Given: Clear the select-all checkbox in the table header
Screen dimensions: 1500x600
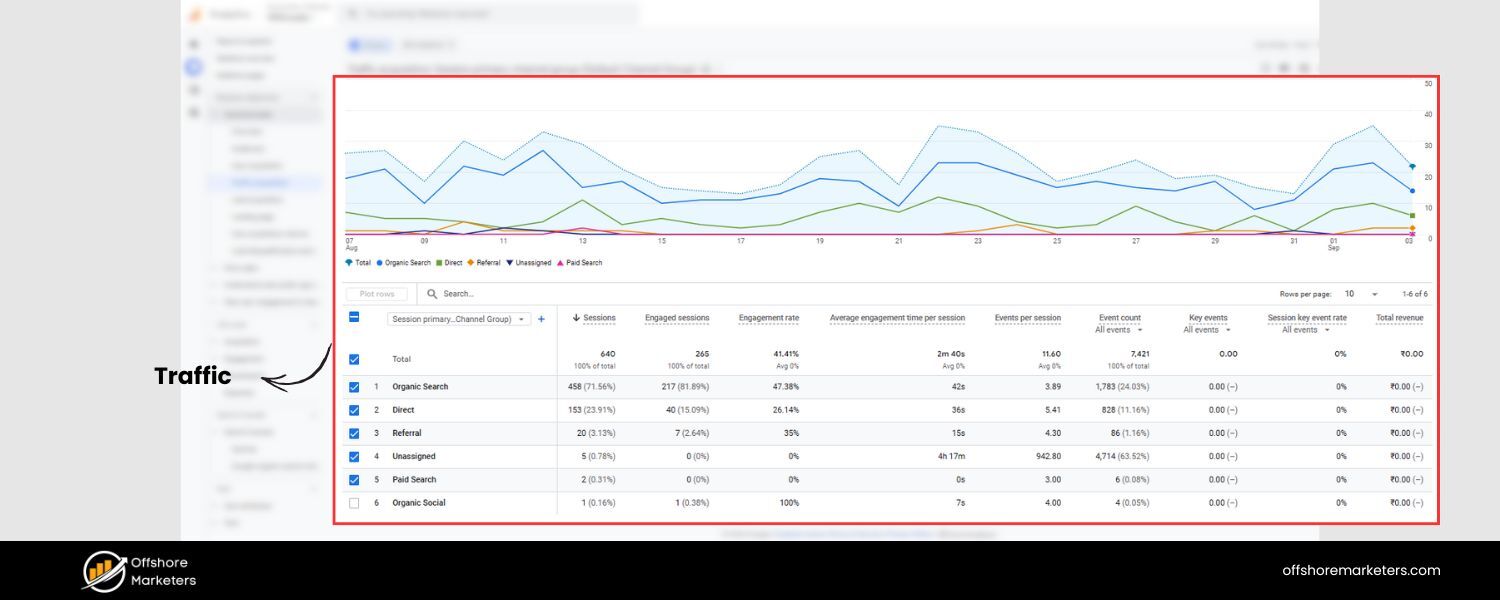Looking at the screenshot, I should tap(353, 316).
